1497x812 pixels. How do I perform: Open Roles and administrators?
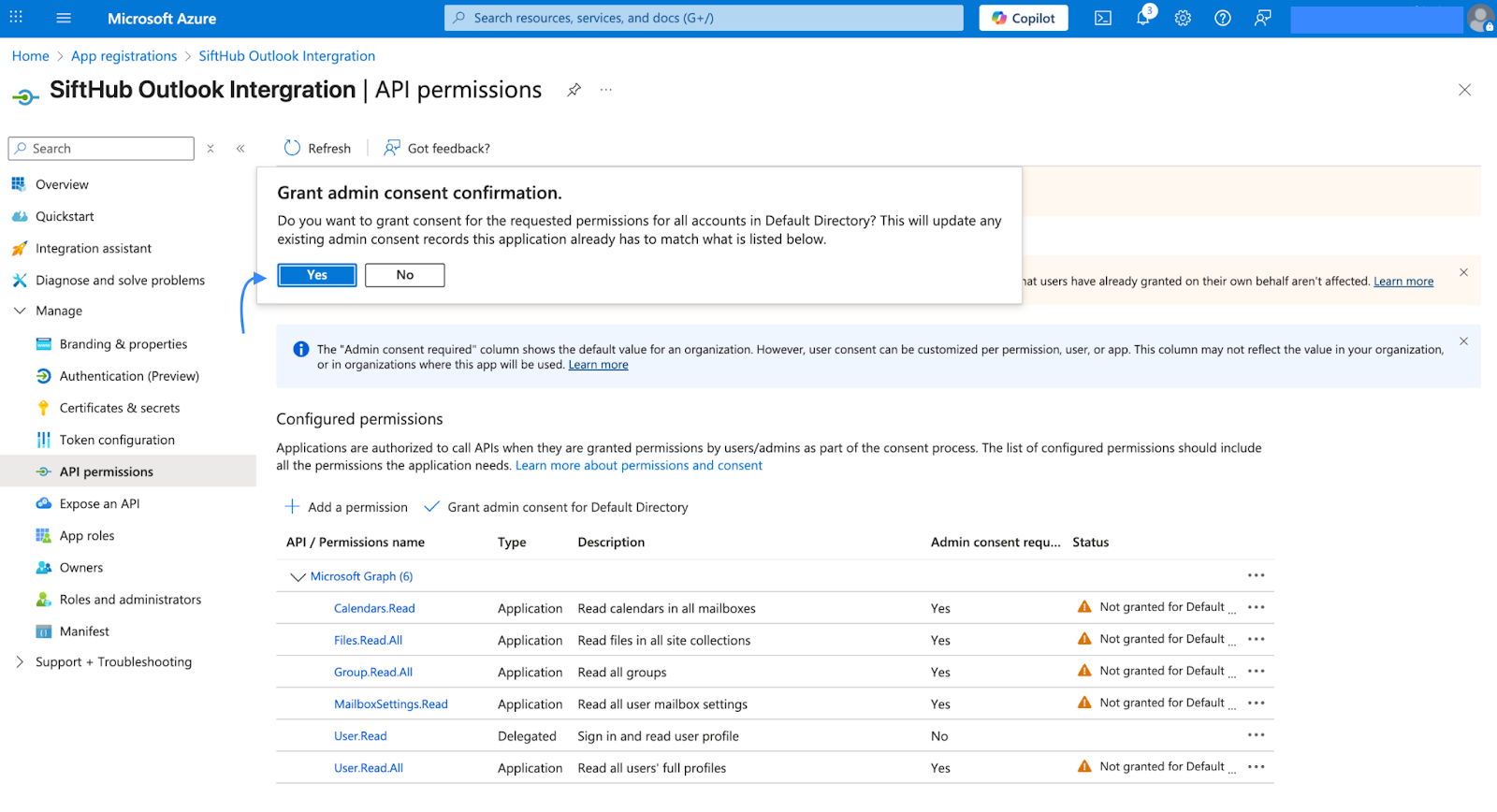pyautogui.click(x=128, y=600)
